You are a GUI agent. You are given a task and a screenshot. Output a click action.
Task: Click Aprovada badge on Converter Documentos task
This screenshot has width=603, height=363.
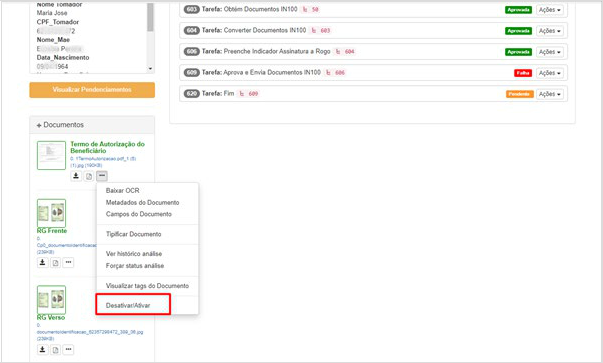518,31
